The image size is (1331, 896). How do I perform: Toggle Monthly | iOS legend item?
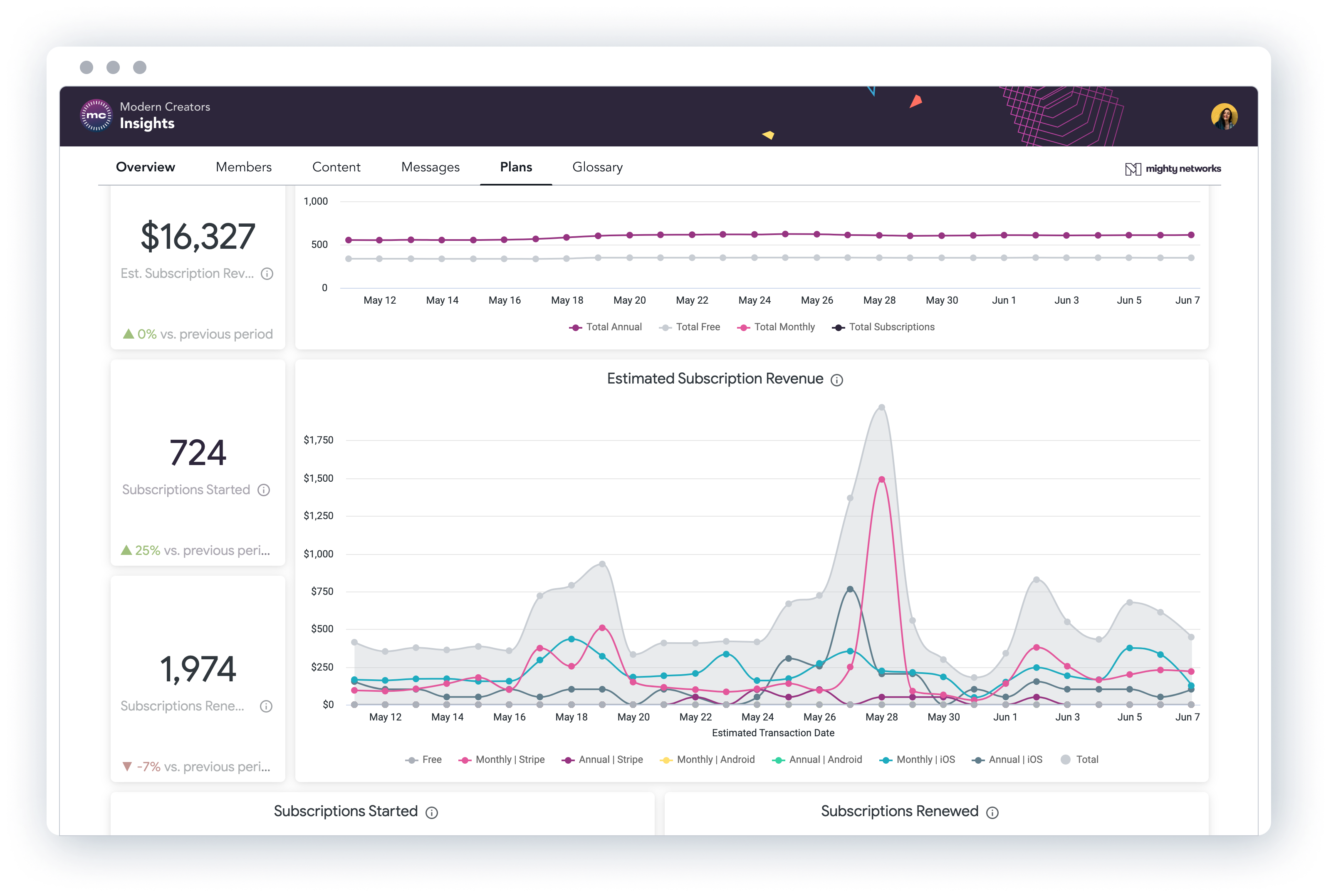point(918,760)
